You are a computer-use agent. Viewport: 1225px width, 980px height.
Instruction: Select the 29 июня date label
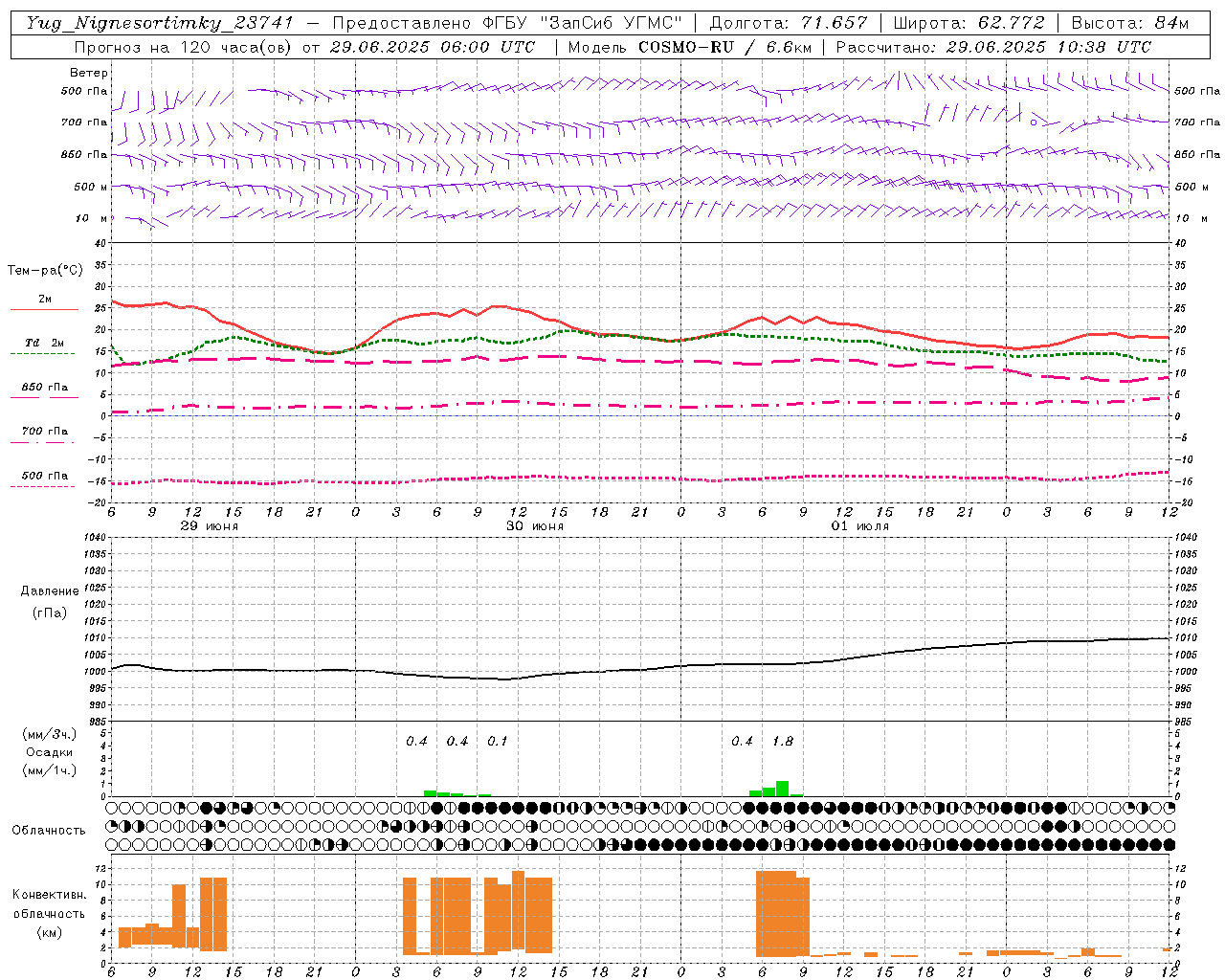pyautogui.click(x=210, y=526)
